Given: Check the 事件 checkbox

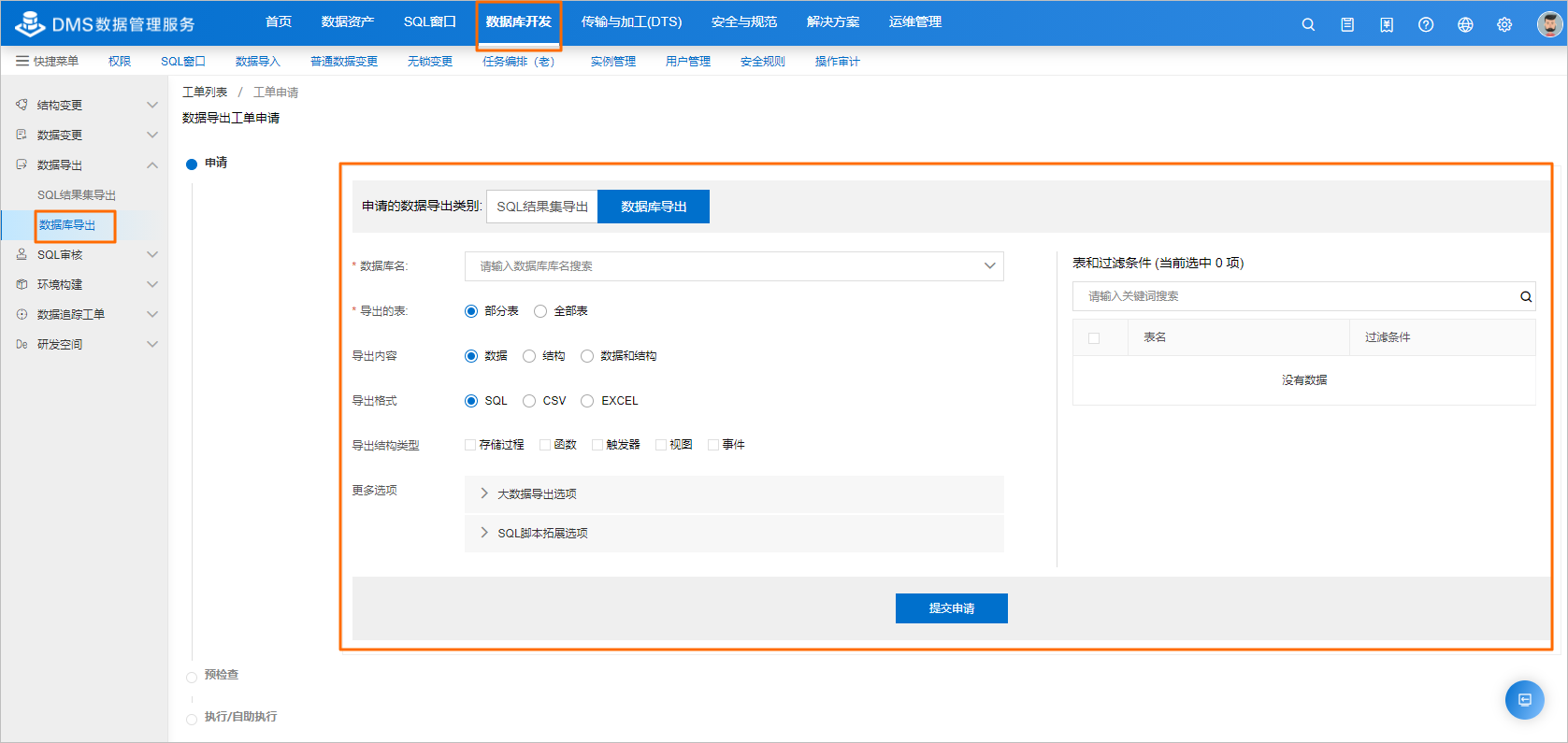Looking at the screenshot, I should pos(713,445).
